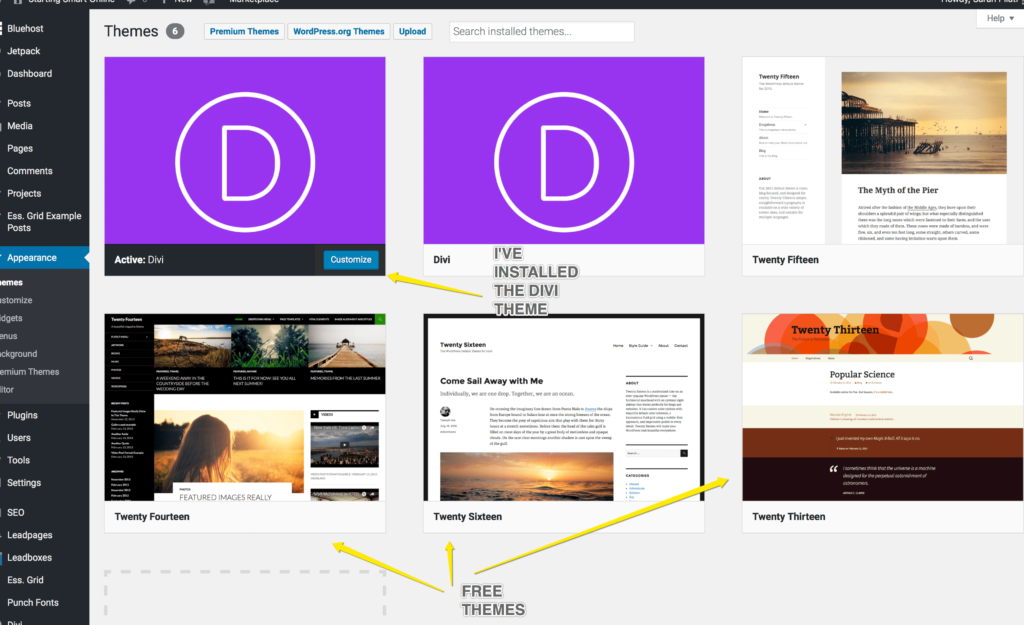Open the SEO sidebar menu
The height and width of the screenshot is (625, 1024).
click(x=16, y=513)
